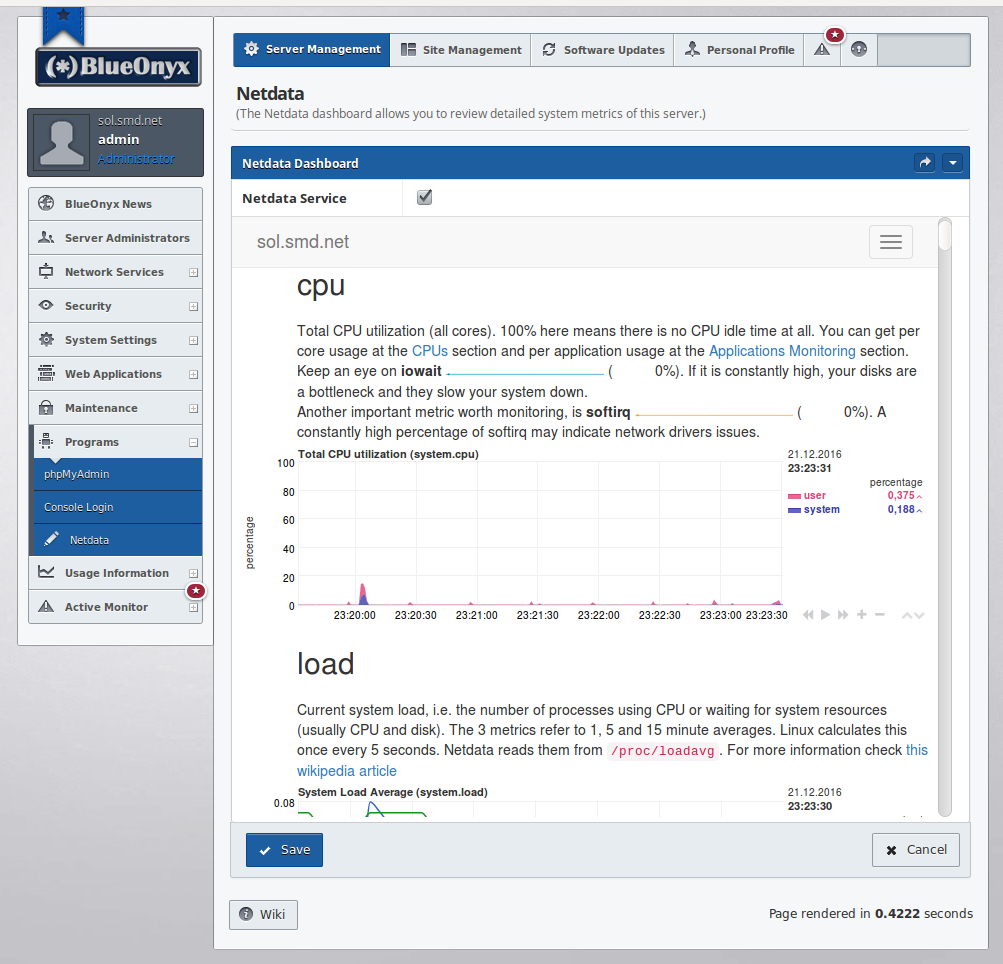Expand the Web Applications menu
Viewport: 1003px width, 964px height.
193,374
